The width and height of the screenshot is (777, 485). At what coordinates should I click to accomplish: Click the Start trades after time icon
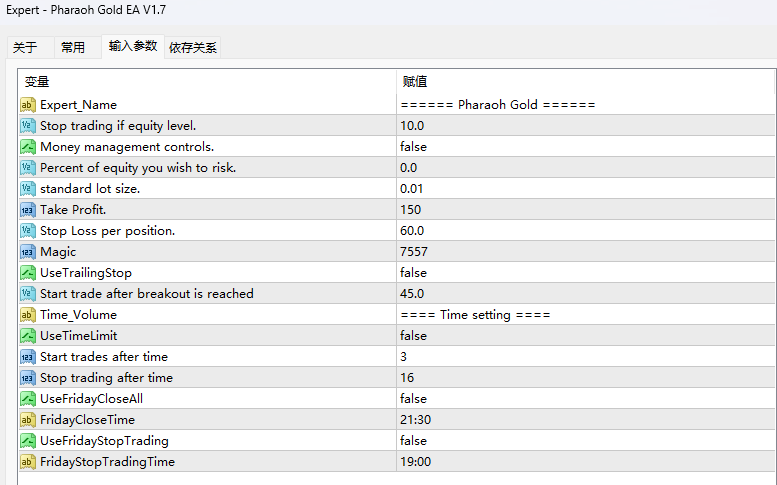28,357
